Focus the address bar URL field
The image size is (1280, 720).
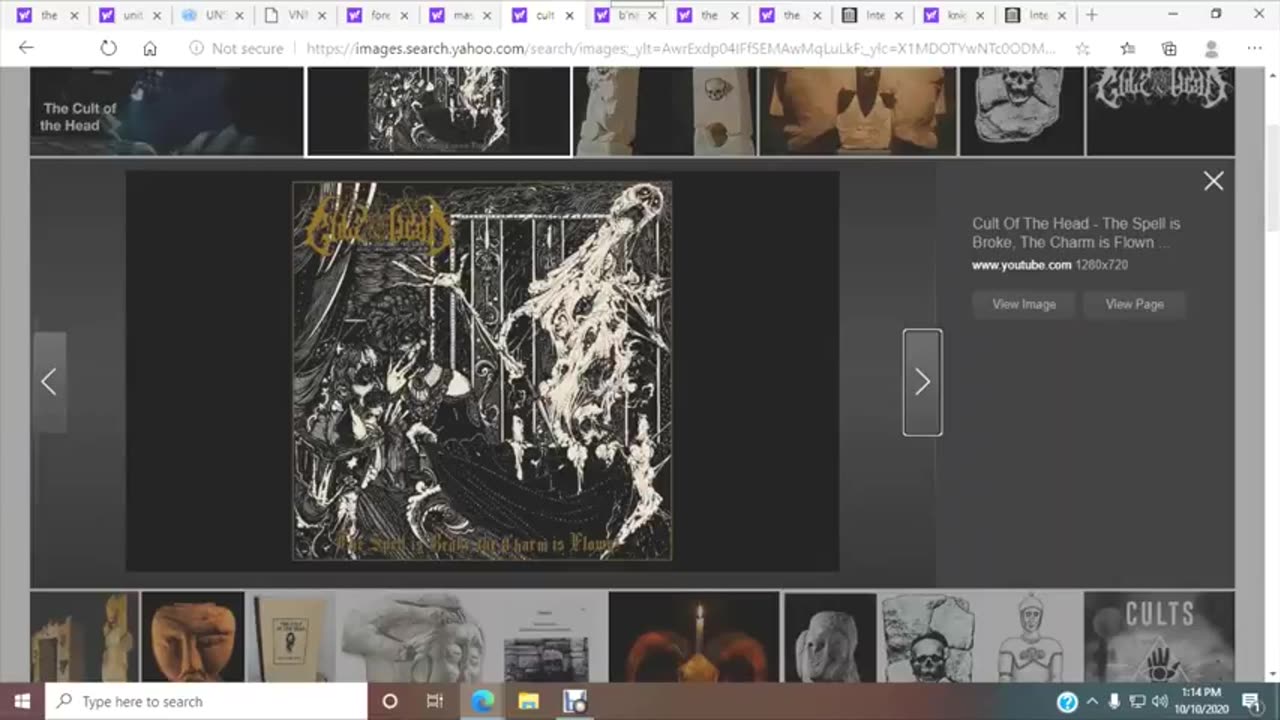[680, 48]
